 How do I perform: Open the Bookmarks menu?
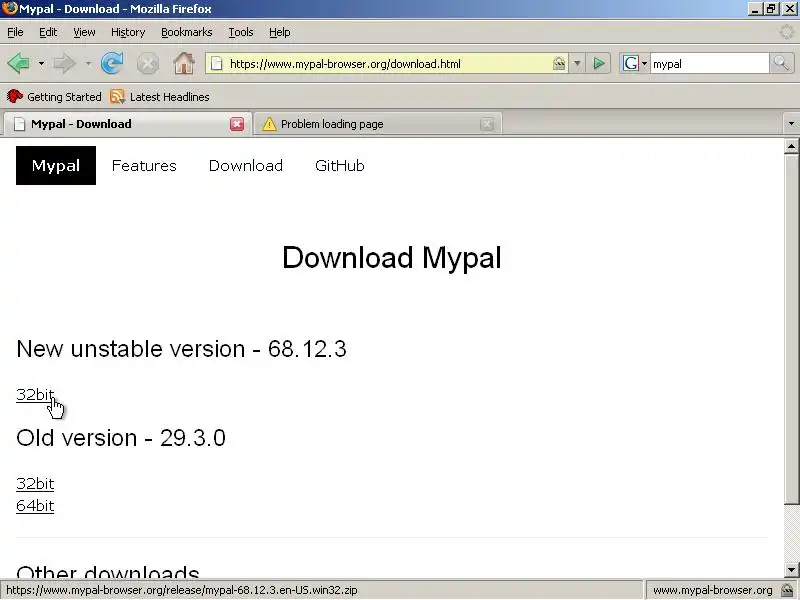point(187,32)
